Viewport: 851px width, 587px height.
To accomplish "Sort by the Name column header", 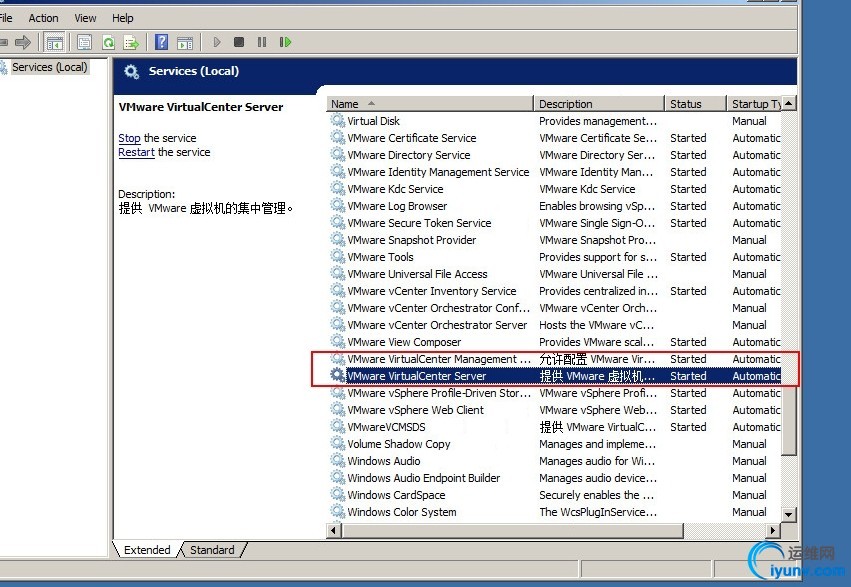I will [x=431, y=104].
